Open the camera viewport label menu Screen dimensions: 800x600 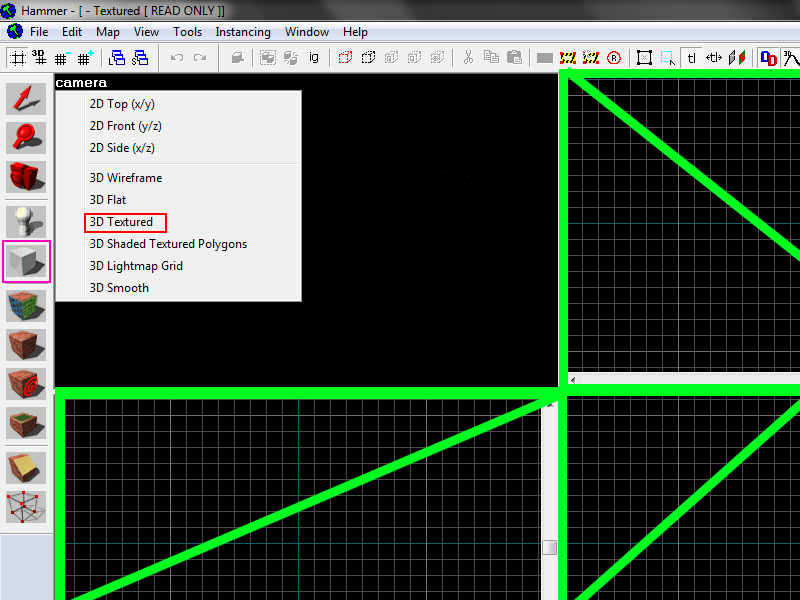pyautogui.click(x=81, y=83)
